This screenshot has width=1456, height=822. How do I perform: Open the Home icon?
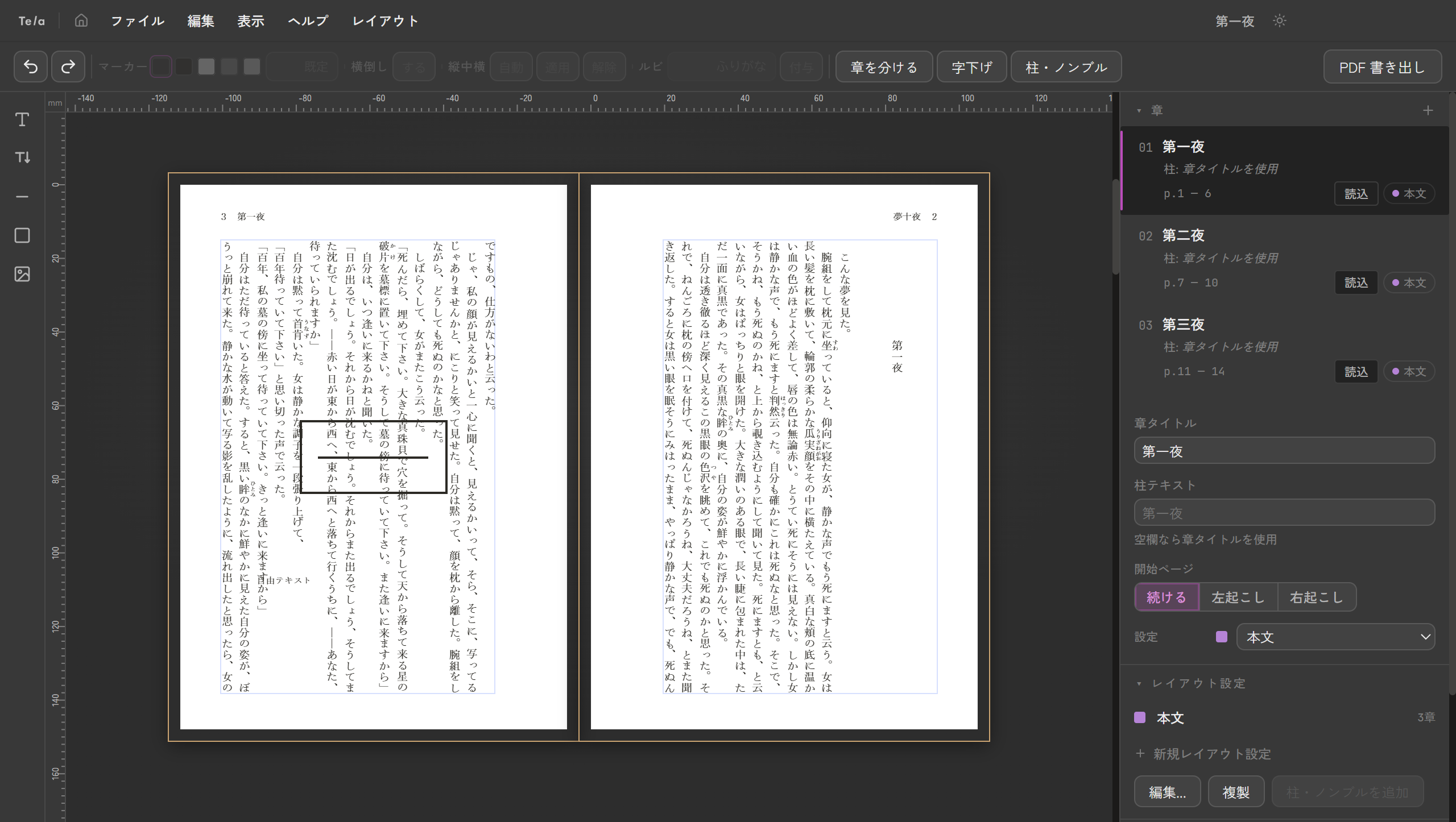click(x=81, y=21)
